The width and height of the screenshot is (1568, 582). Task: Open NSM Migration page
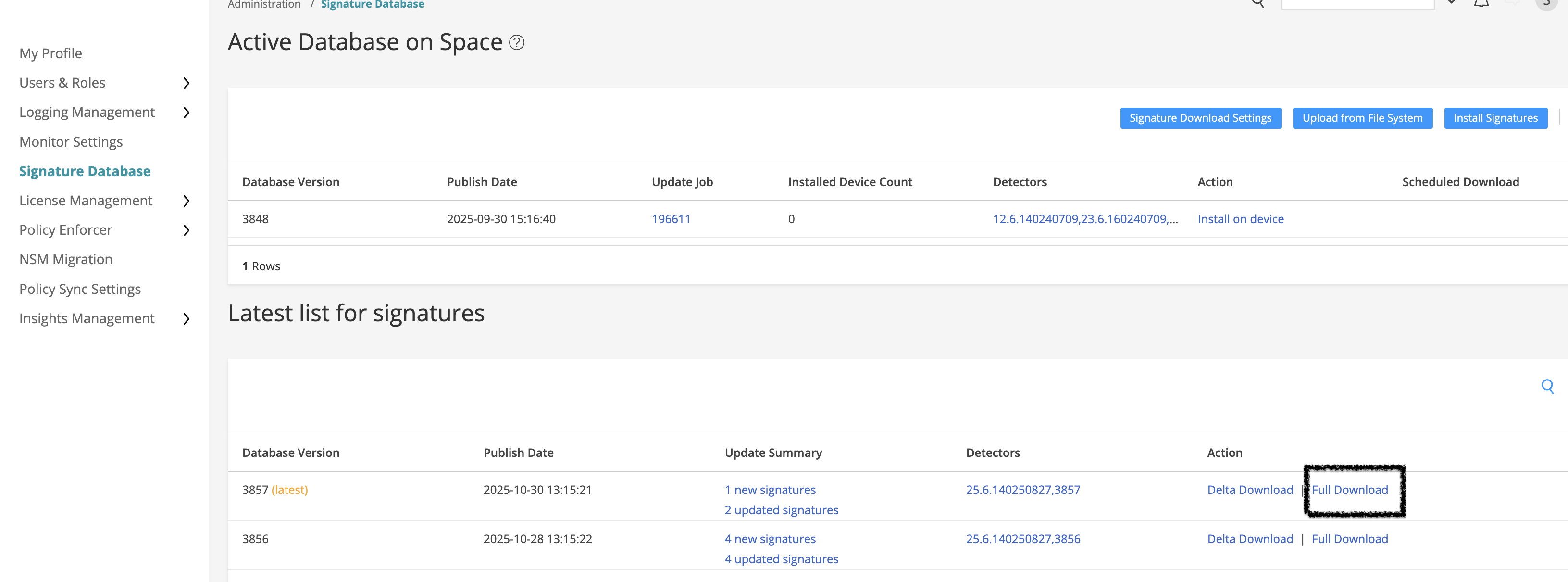pyautogui.click(x=66, y=259)
